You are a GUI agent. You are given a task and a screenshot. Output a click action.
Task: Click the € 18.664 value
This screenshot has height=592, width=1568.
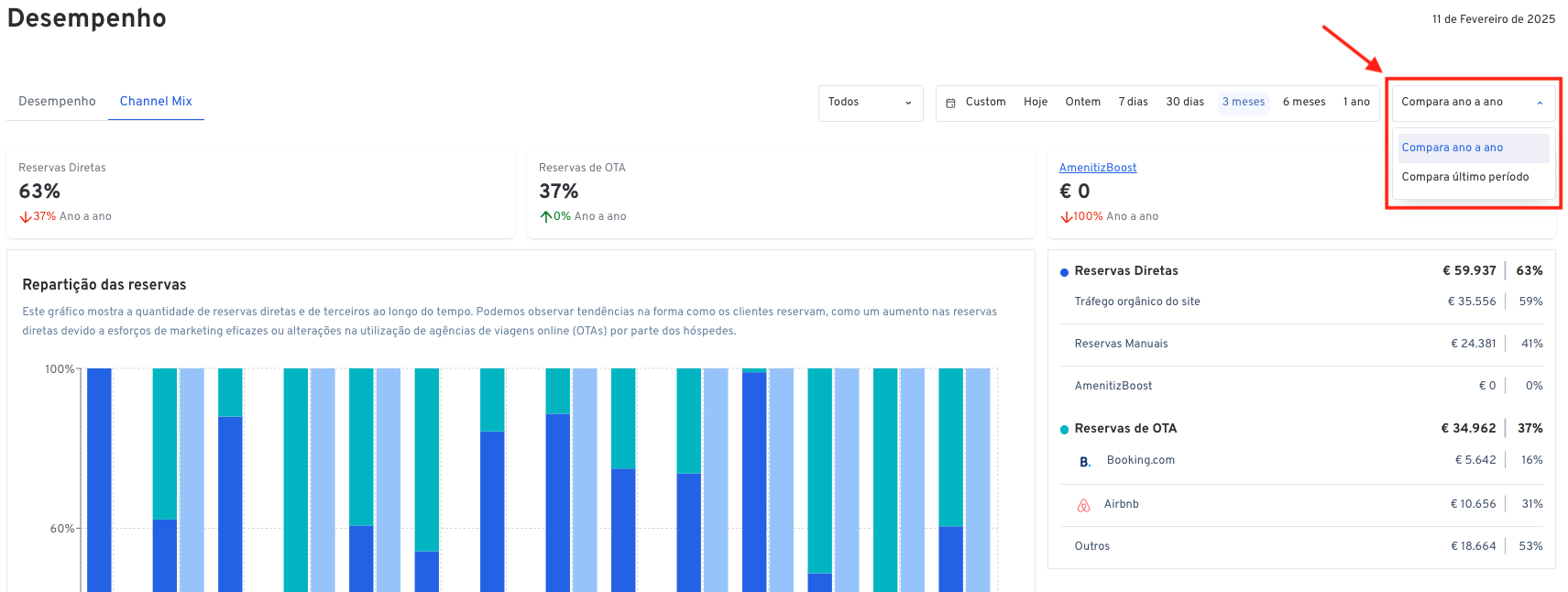tap(1474, 546)
